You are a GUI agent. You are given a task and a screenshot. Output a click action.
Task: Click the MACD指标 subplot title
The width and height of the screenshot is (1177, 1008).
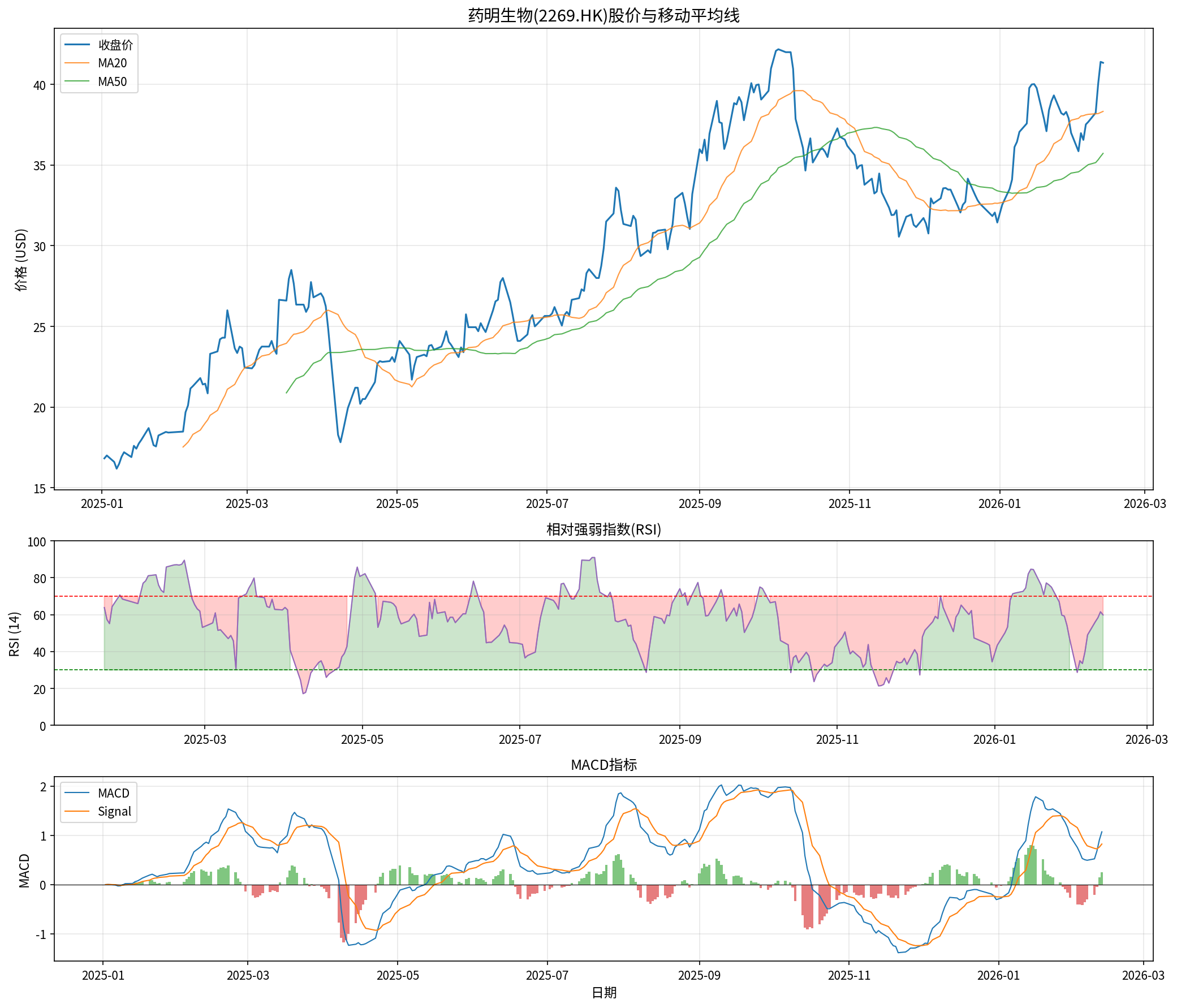[x=603, y=765]
